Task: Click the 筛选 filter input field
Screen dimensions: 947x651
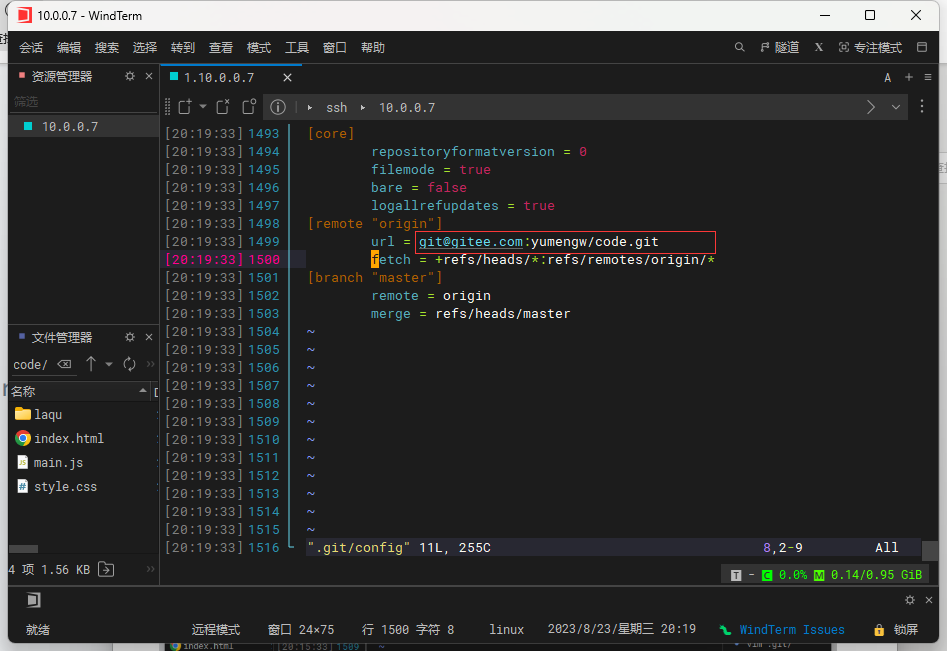Action: click(x=83, y=102)
